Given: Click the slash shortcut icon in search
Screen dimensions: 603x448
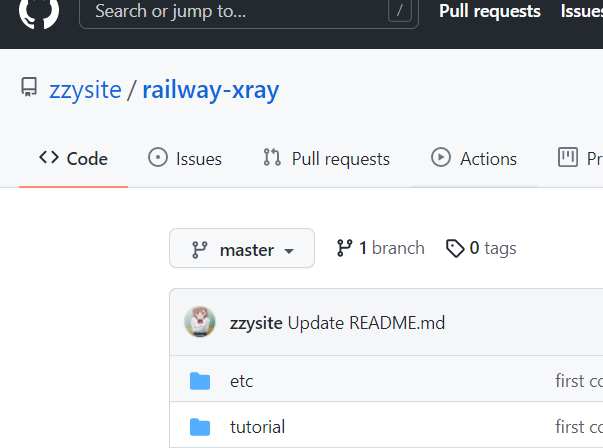Looking at the screenshot, I should point(400,12).
